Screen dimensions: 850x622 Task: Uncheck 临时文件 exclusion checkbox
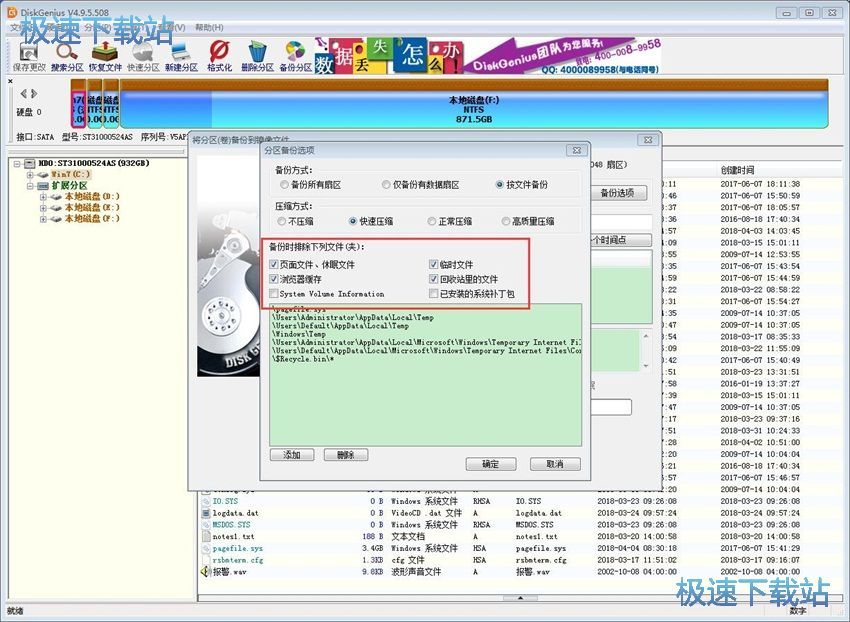coord(433,265)
